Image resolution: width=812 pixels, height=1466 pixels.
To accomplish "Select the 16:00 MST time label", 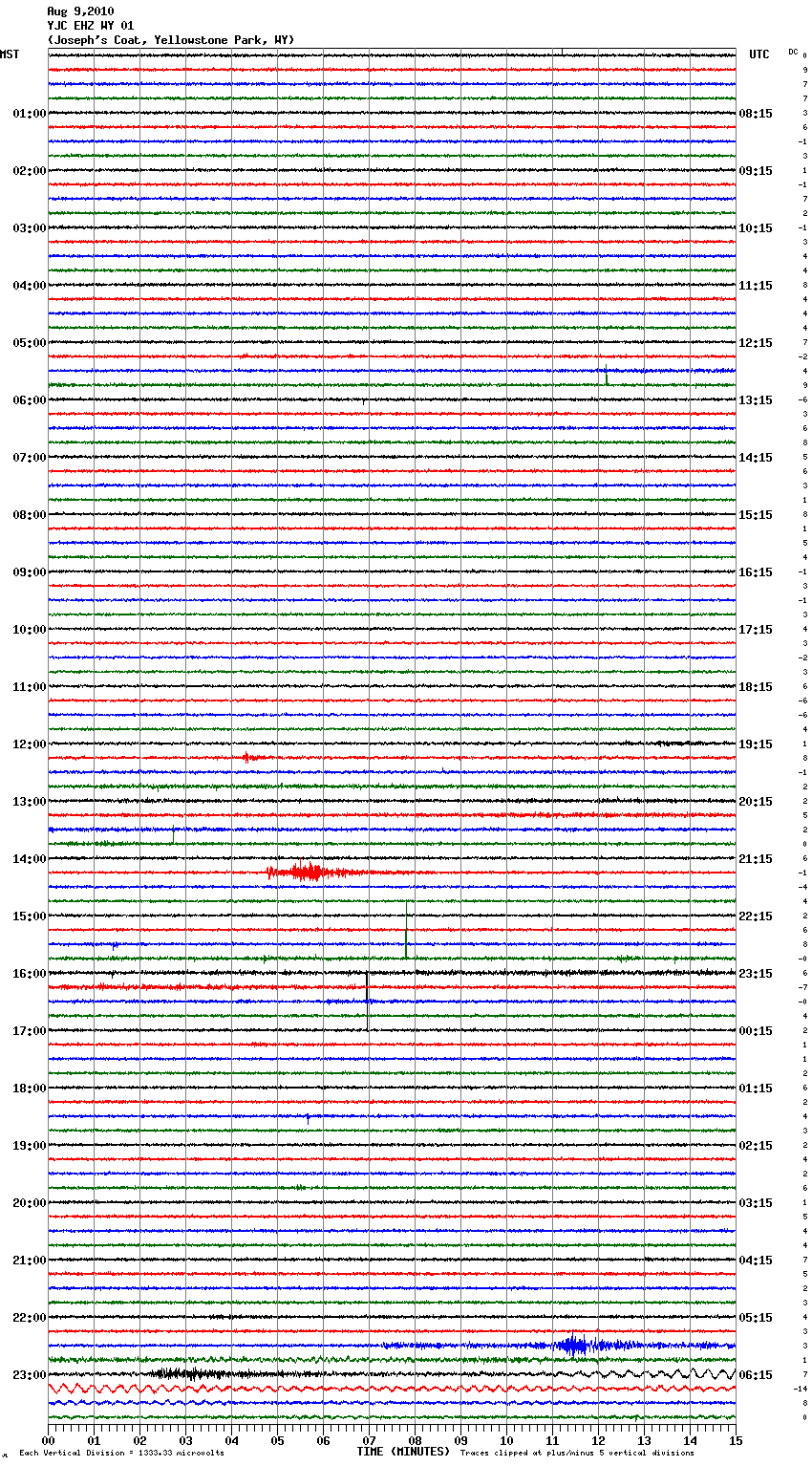I will pyautogui.click(x=30, y=974).
